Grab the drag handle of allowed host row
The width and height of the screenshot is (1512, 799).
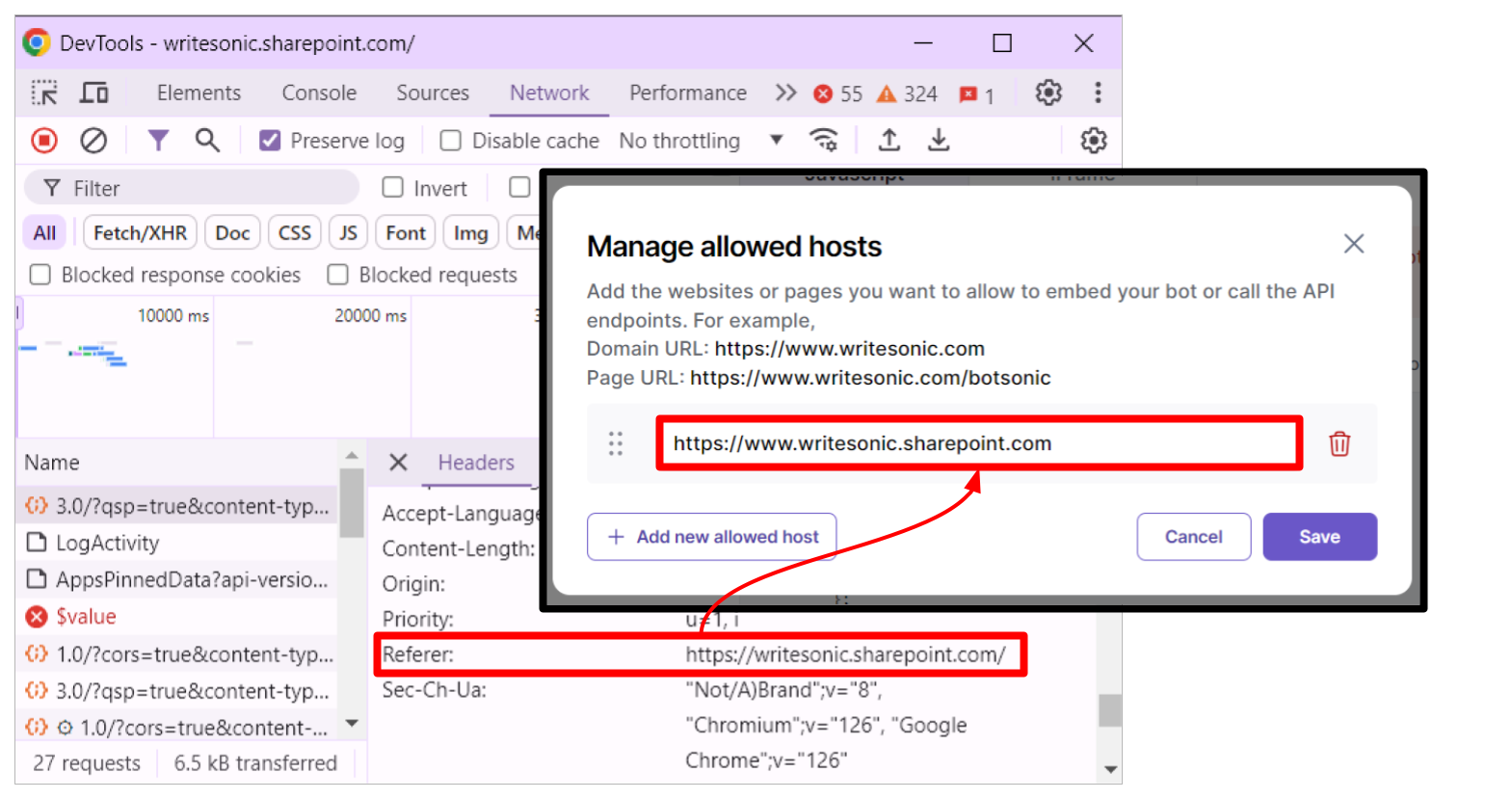[616, 443]
